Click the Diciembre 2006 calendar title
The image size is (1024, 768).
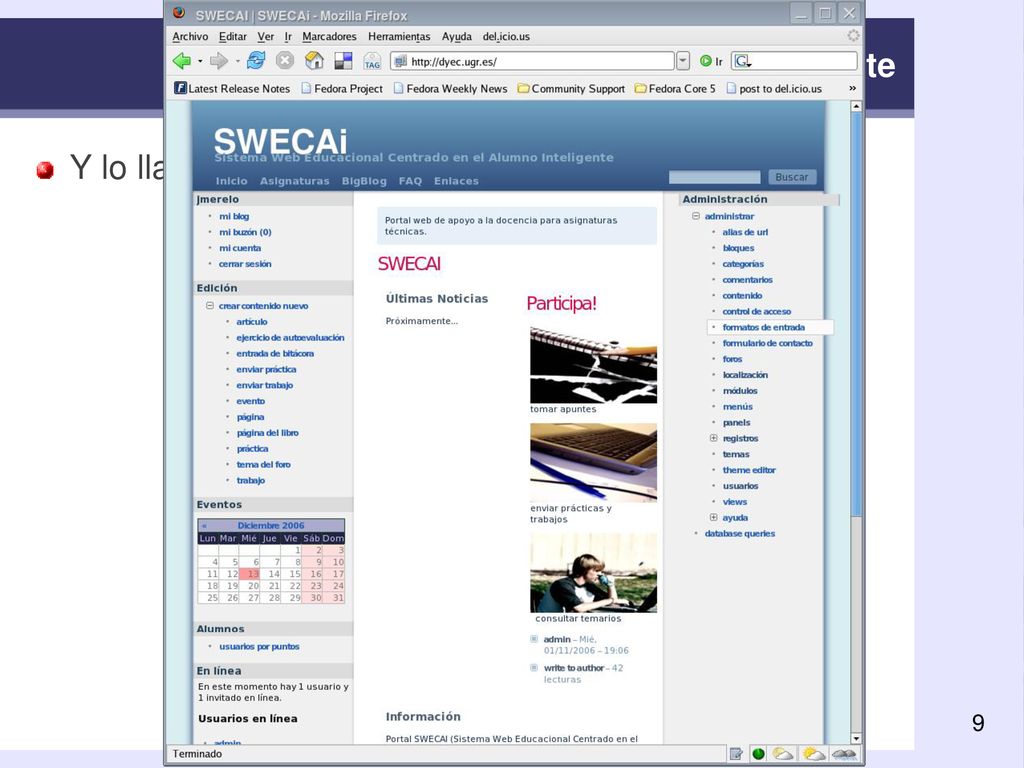click(x=270, y=526)
